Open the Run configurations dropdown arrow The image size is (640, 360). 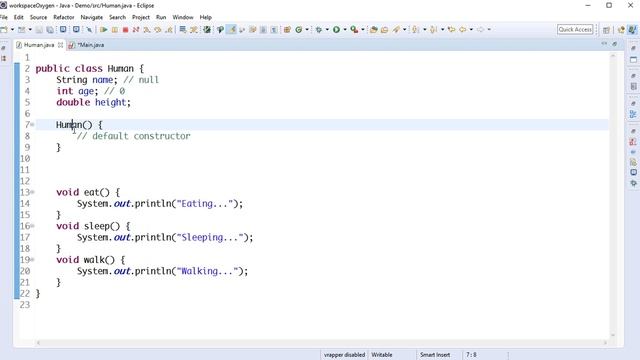[345, 29]
